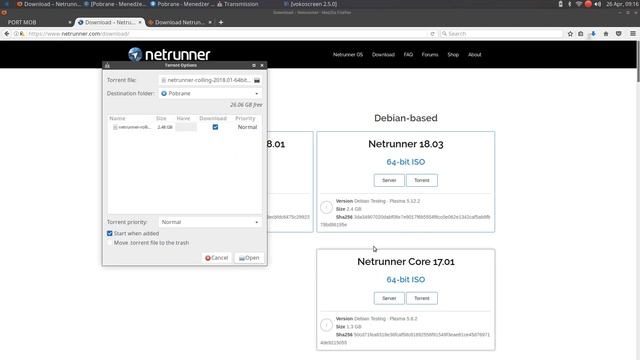Click the clock showing 26 Apr, 09:16
This screenshot has width=640, height=360.
[622, 4]
